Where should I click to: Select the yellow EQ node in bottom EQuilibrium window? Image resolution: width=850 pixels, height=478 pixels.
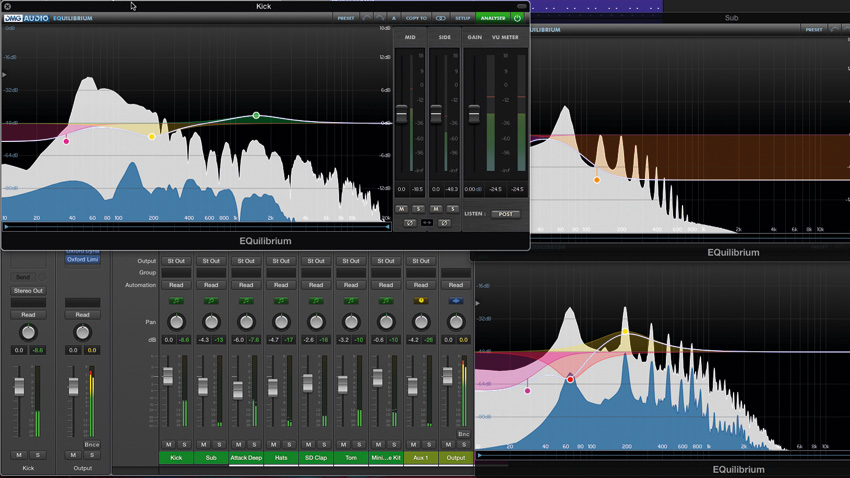(625, 331)
